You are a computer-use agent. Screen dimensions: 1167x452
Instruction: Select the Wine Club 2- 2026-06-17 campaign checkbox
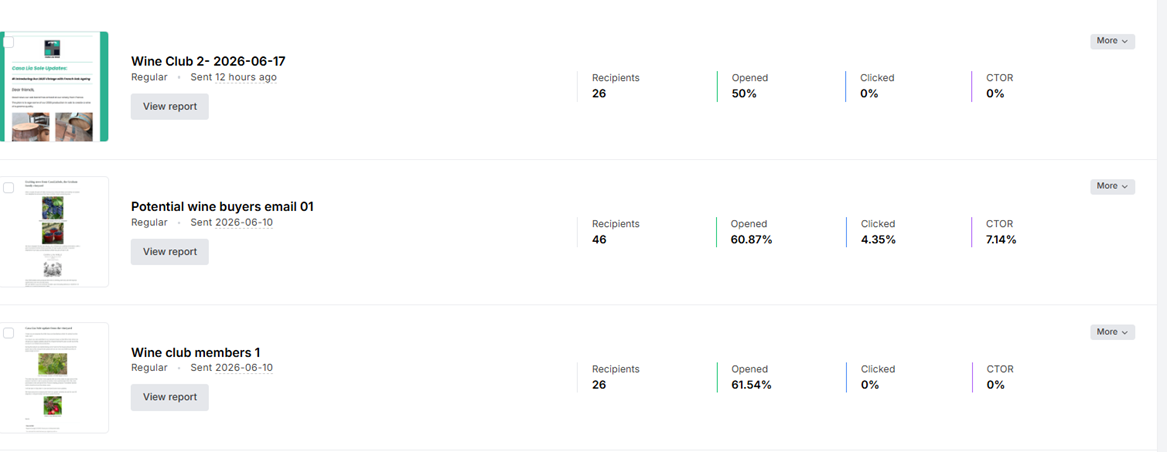click(8, 42)
